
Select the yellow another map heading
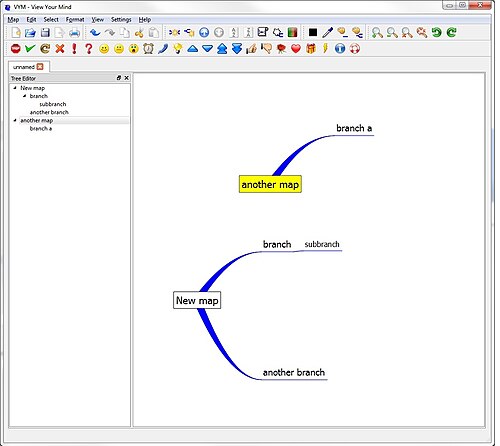pyautogui.click(x=270, y=184)
